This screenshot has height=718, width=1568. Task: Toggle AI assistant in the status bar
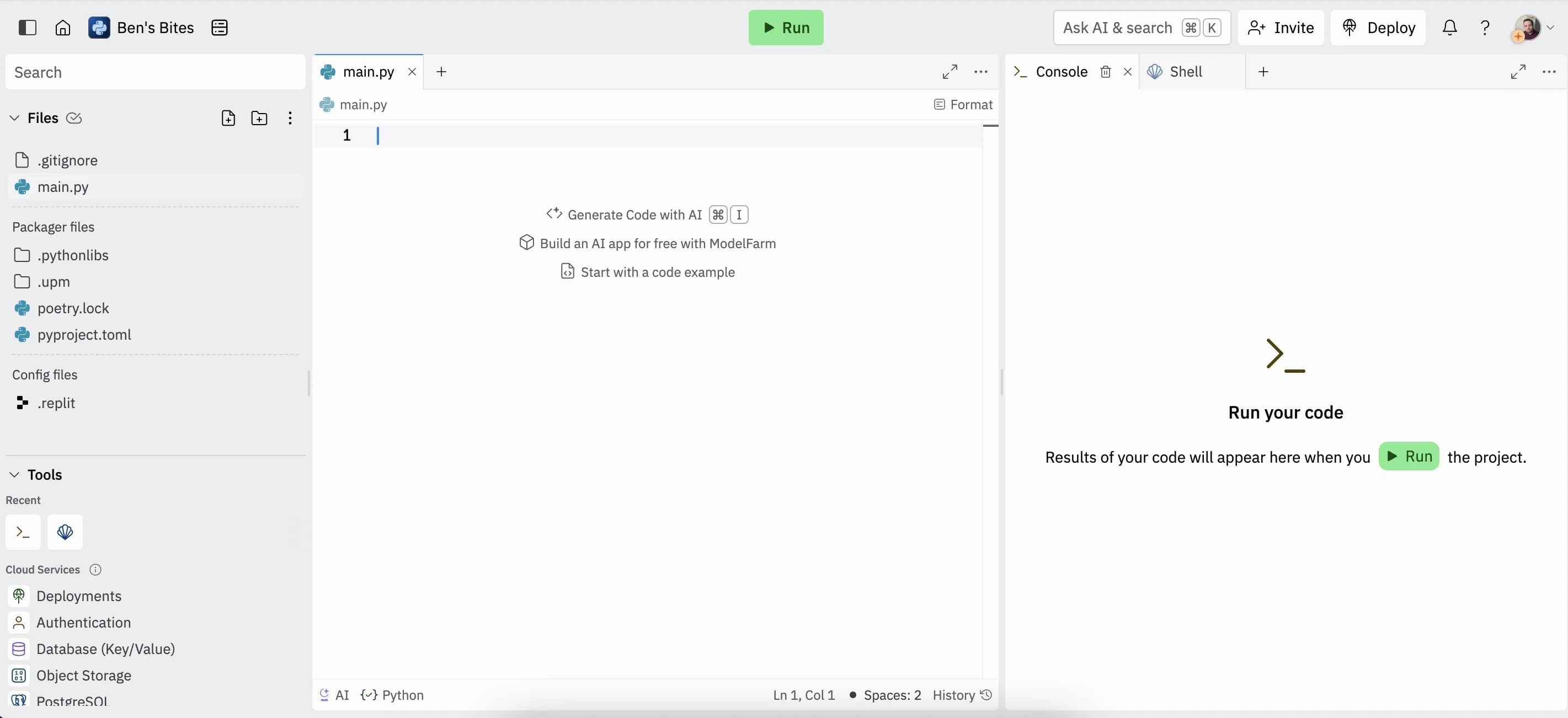pos(334,695)
